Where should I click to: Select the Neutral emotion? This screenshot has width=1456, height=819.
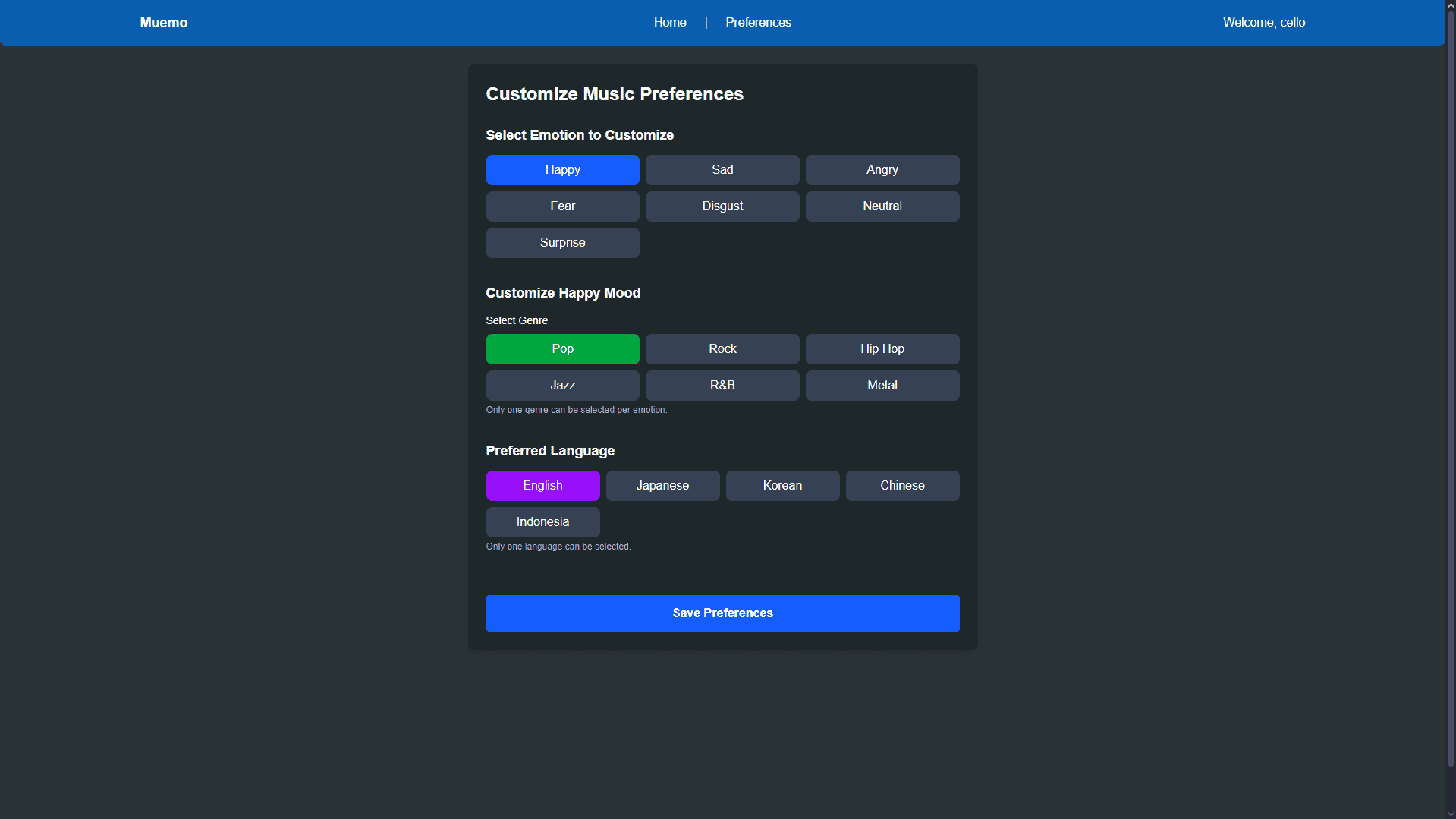coord(882,206)
